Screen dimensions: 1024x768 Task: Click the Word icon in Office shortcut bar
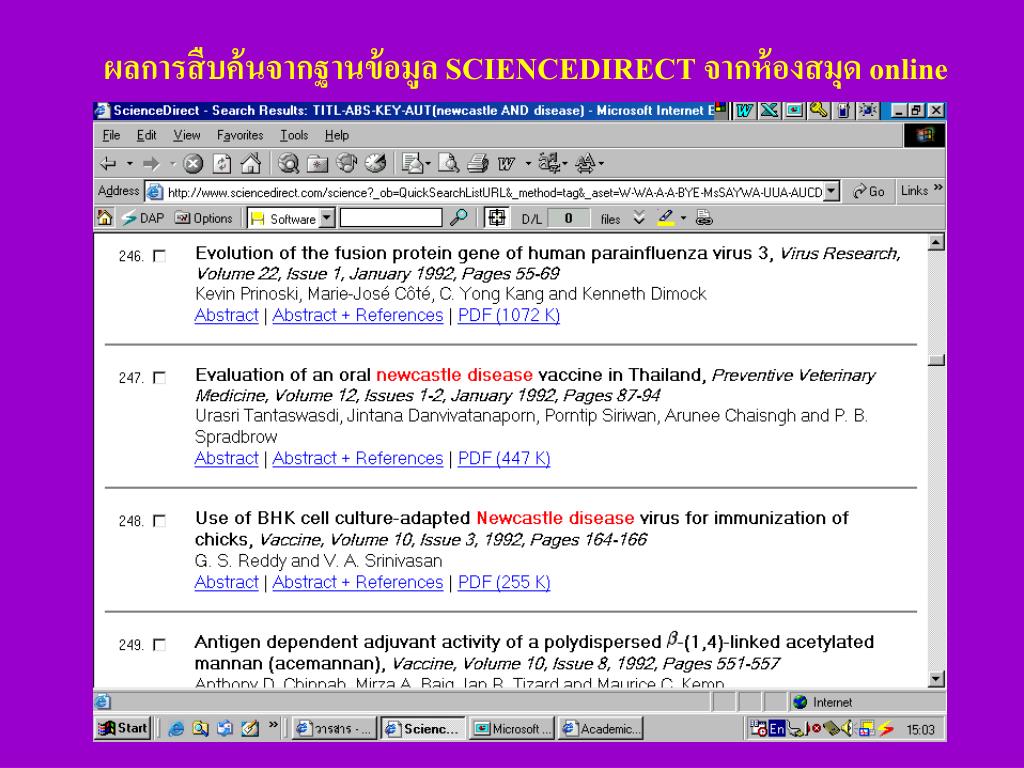[x=744, y=110]
